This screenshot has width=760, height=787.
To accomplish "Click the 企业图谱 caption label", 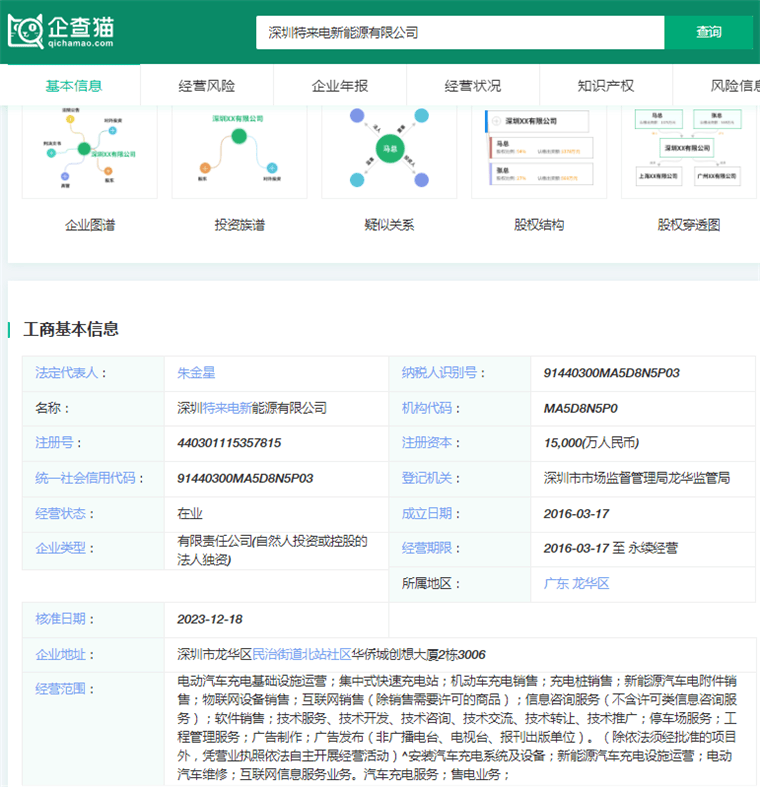I will pos(90,225).
